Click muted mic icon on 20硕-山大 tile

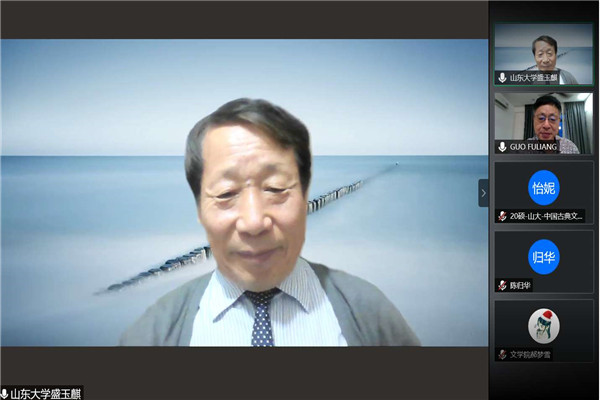pos(502,216)
